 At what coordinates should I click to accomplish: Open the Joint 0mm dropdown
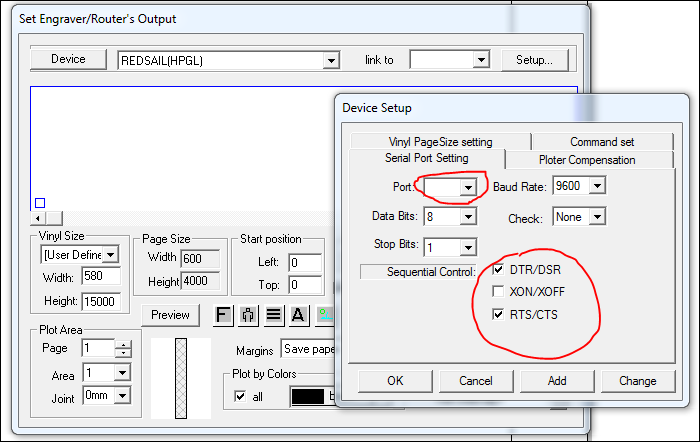[122, 396]
